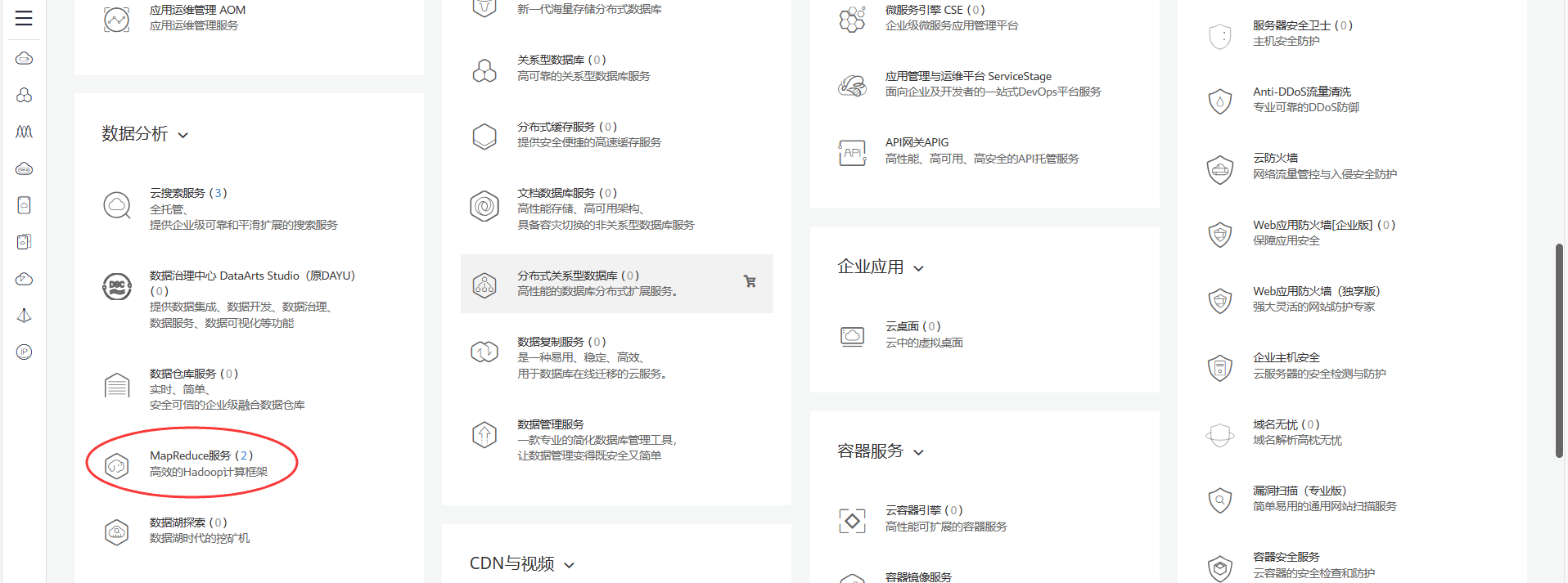Click the cloud search service icon
This screenshot has width=1568, height=583.
point(117,205)
